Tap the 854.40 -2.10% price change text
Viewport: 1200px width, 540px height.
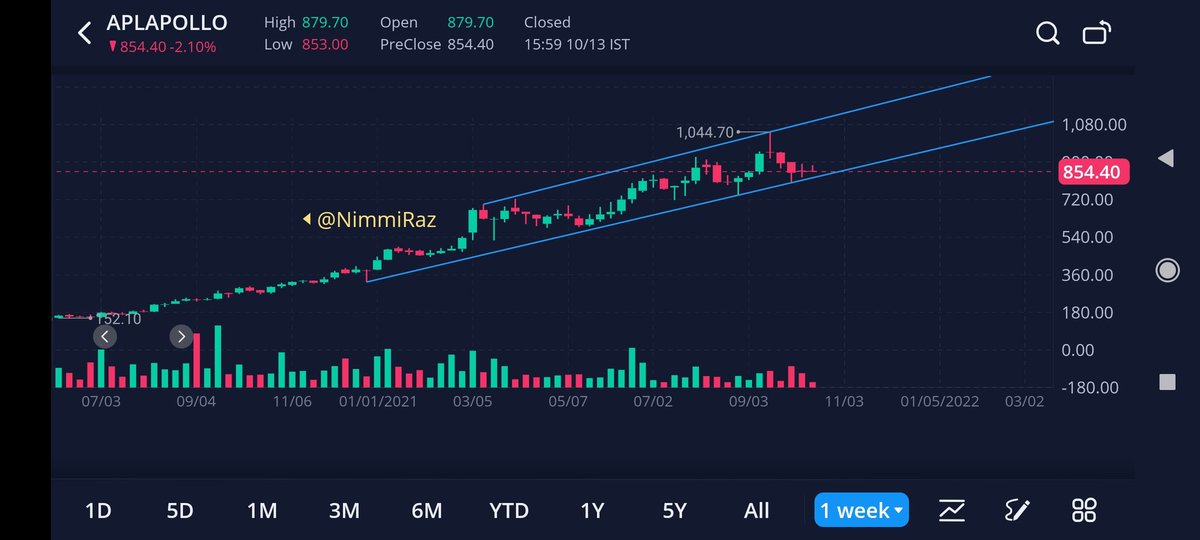click(161, 46)
